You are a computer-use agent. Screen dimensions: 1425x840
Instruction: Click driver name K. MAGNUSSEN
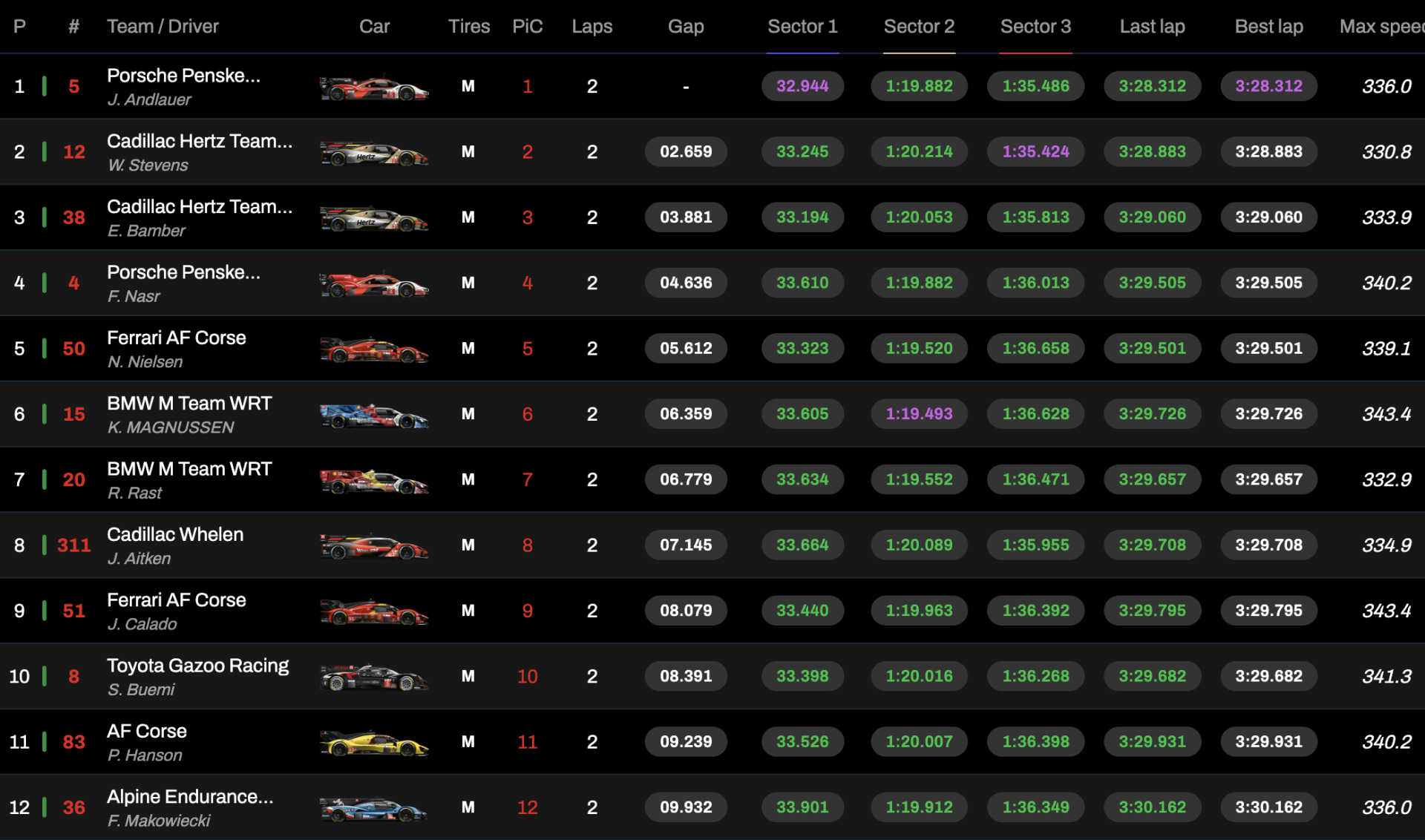171,427
